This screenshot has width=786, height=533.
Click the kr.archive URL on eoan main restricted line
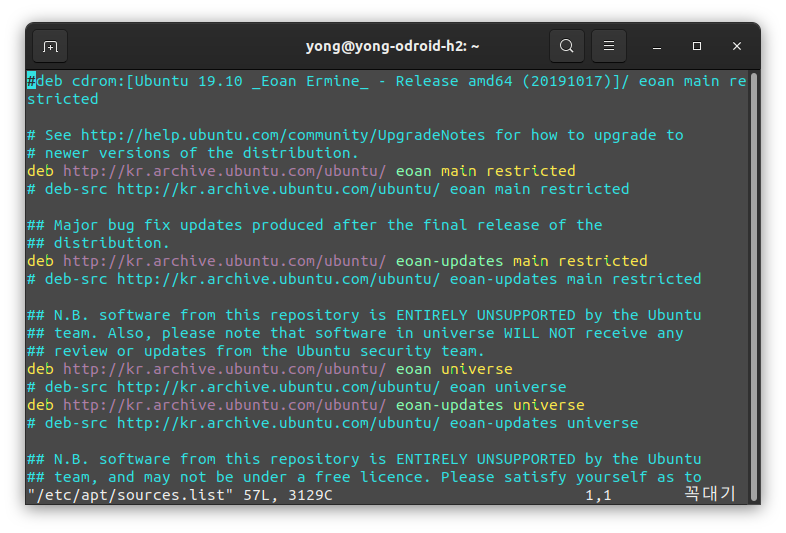click(225, 171)
